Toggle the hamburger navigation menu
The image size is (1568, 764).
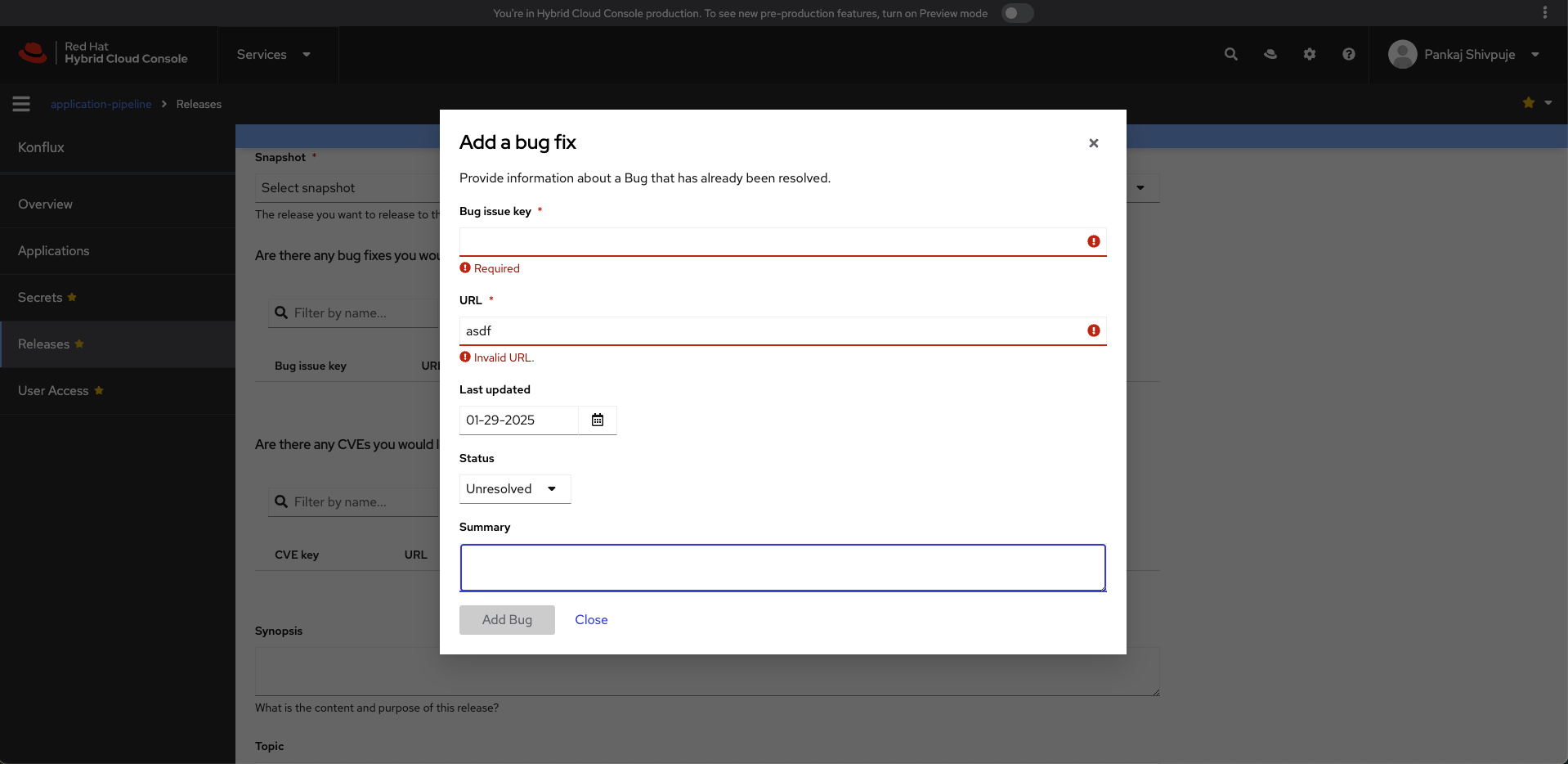(x=21, y=104)
